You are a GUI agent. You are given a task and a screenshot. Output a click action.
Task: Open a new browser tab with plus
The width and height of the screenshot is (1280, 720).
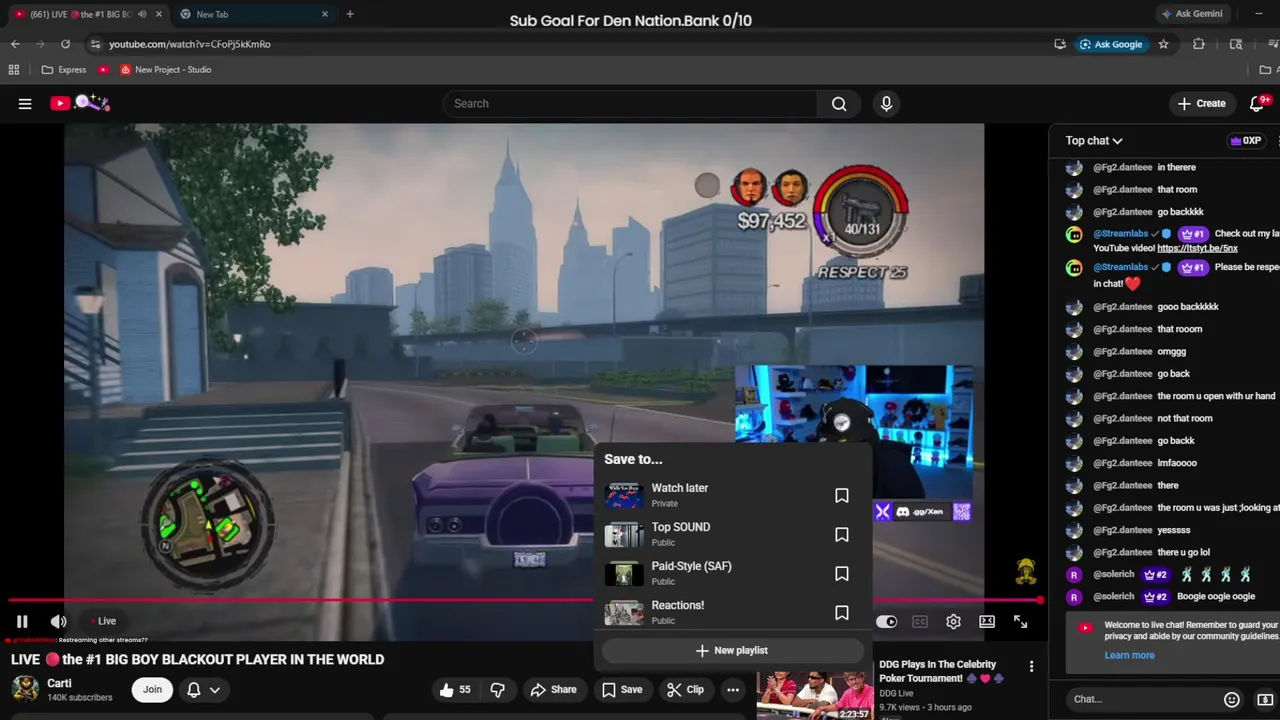pos(349,14)
